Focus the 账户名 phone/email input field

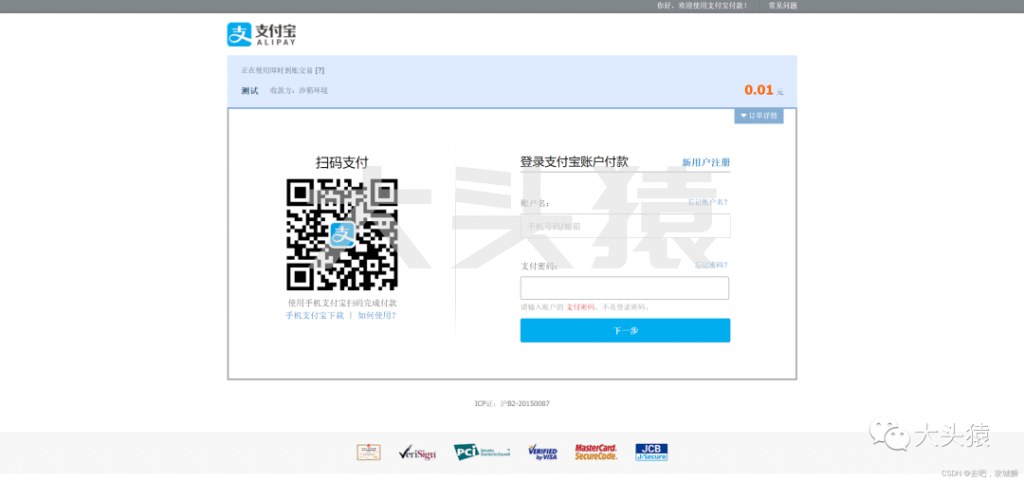[624, 226]
